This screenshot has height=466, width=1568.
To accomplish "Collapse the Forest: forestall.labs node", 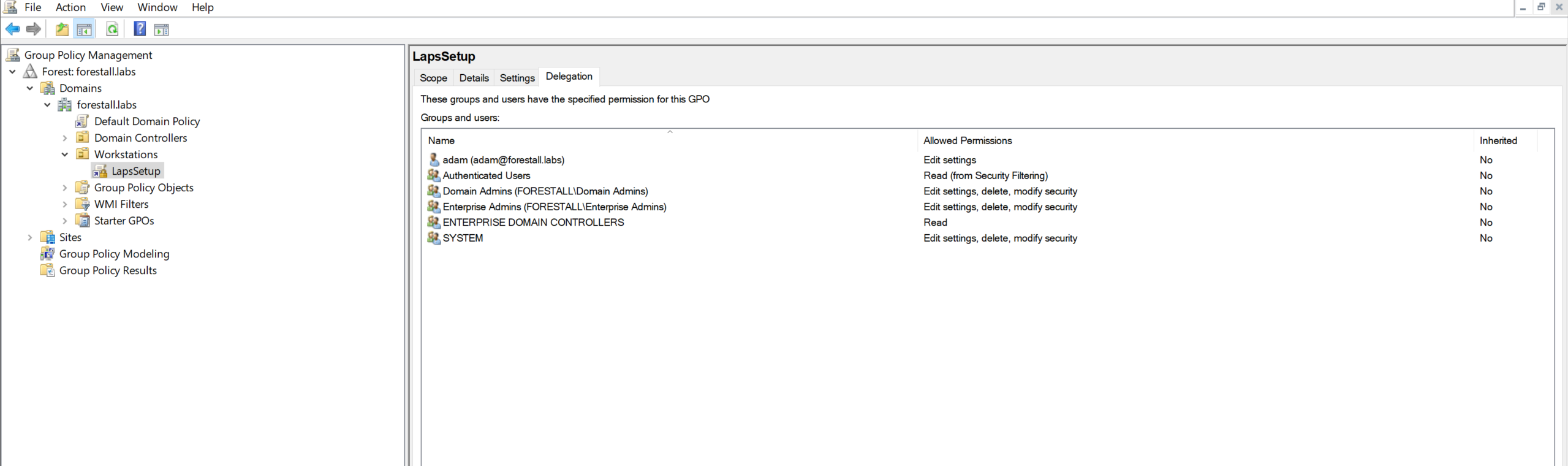I will point(12,72).
